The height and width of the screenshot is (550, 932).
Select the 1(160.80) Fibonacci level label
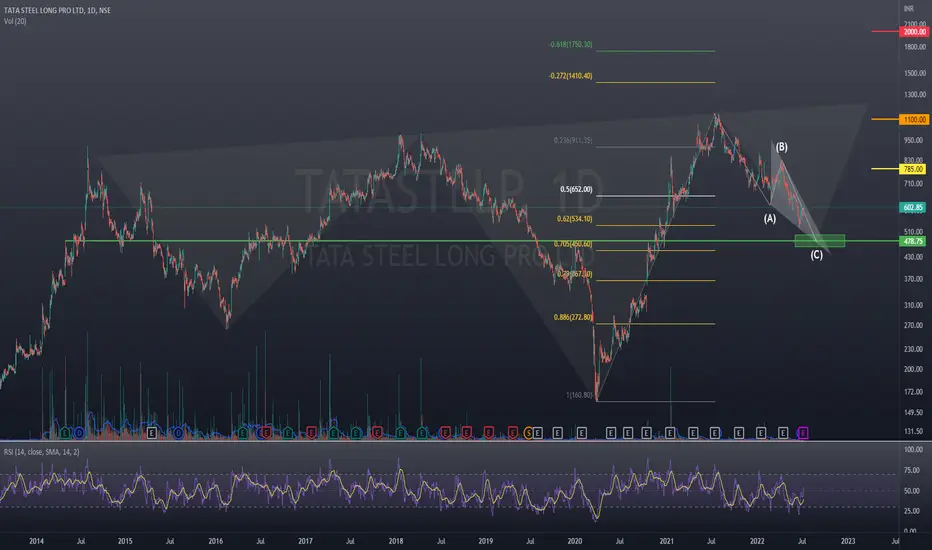[x=579, y=395]
